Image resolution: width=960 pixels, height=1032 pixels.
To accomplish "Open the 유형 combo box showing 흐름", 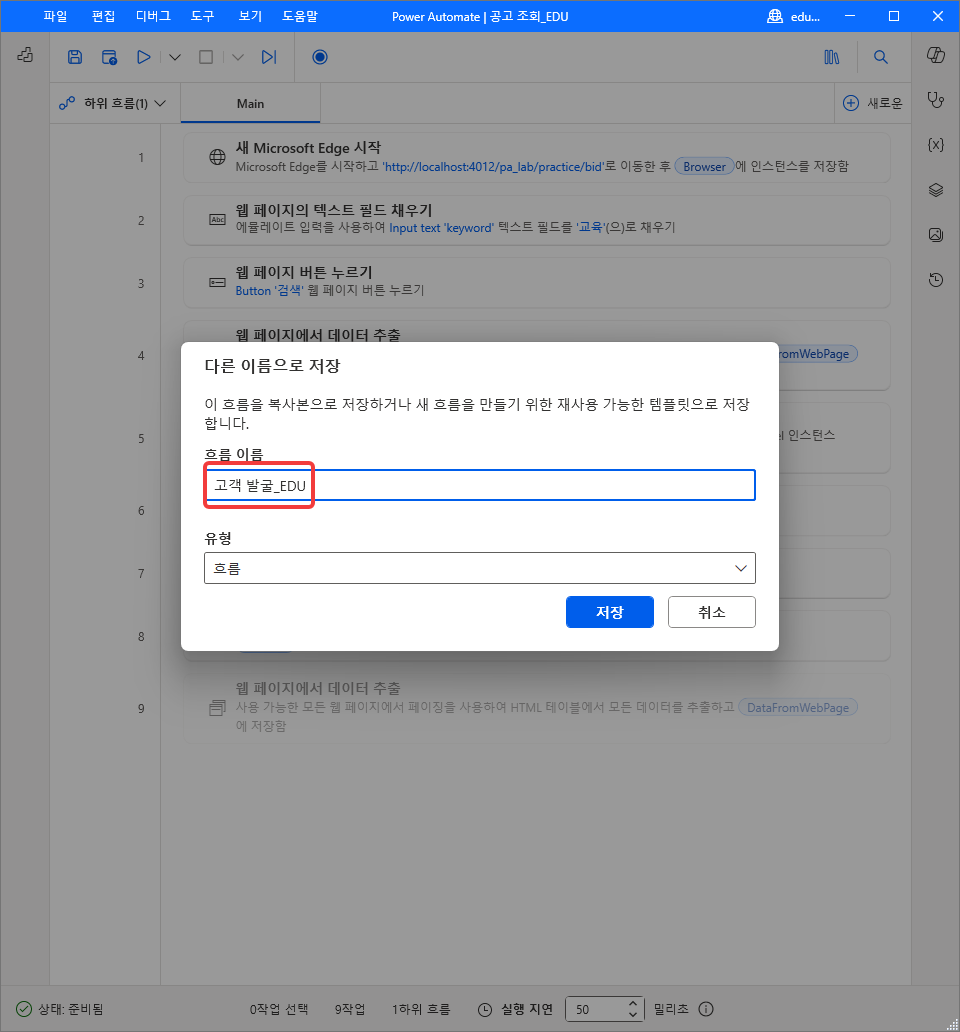I will pos(480,568).
